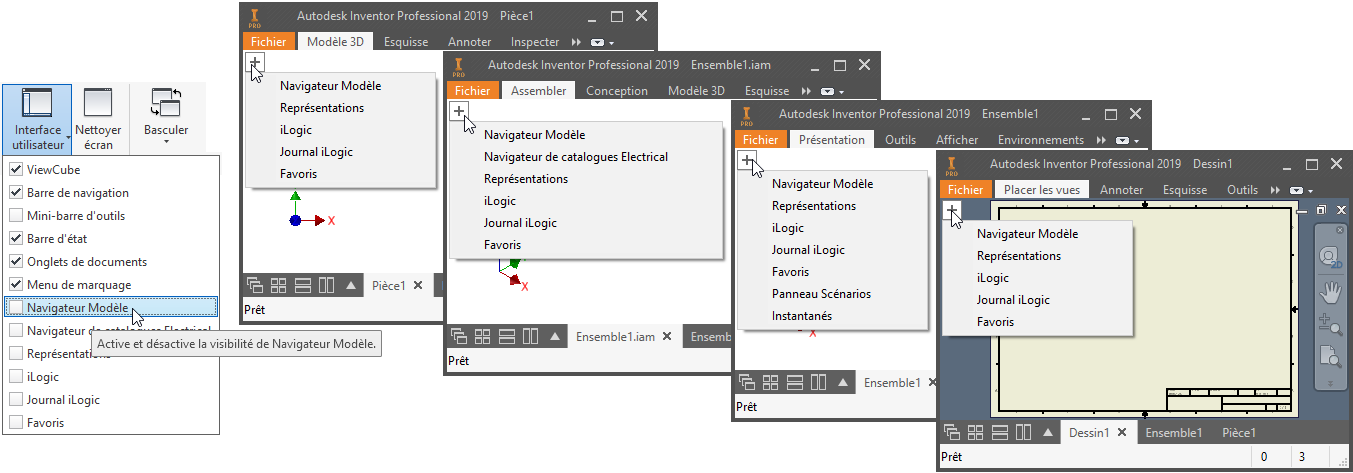
Task: Click the Pan hand tool in navigation bar
Action: pos(1330,292)
